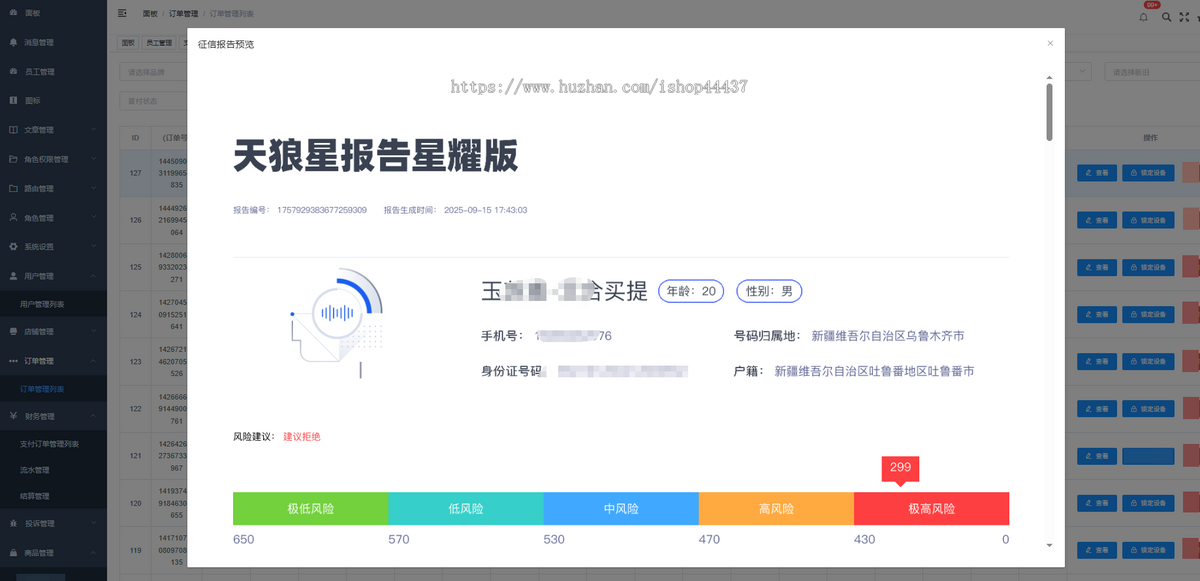Go to 面板 in the breadcrumb

(149, 14)
